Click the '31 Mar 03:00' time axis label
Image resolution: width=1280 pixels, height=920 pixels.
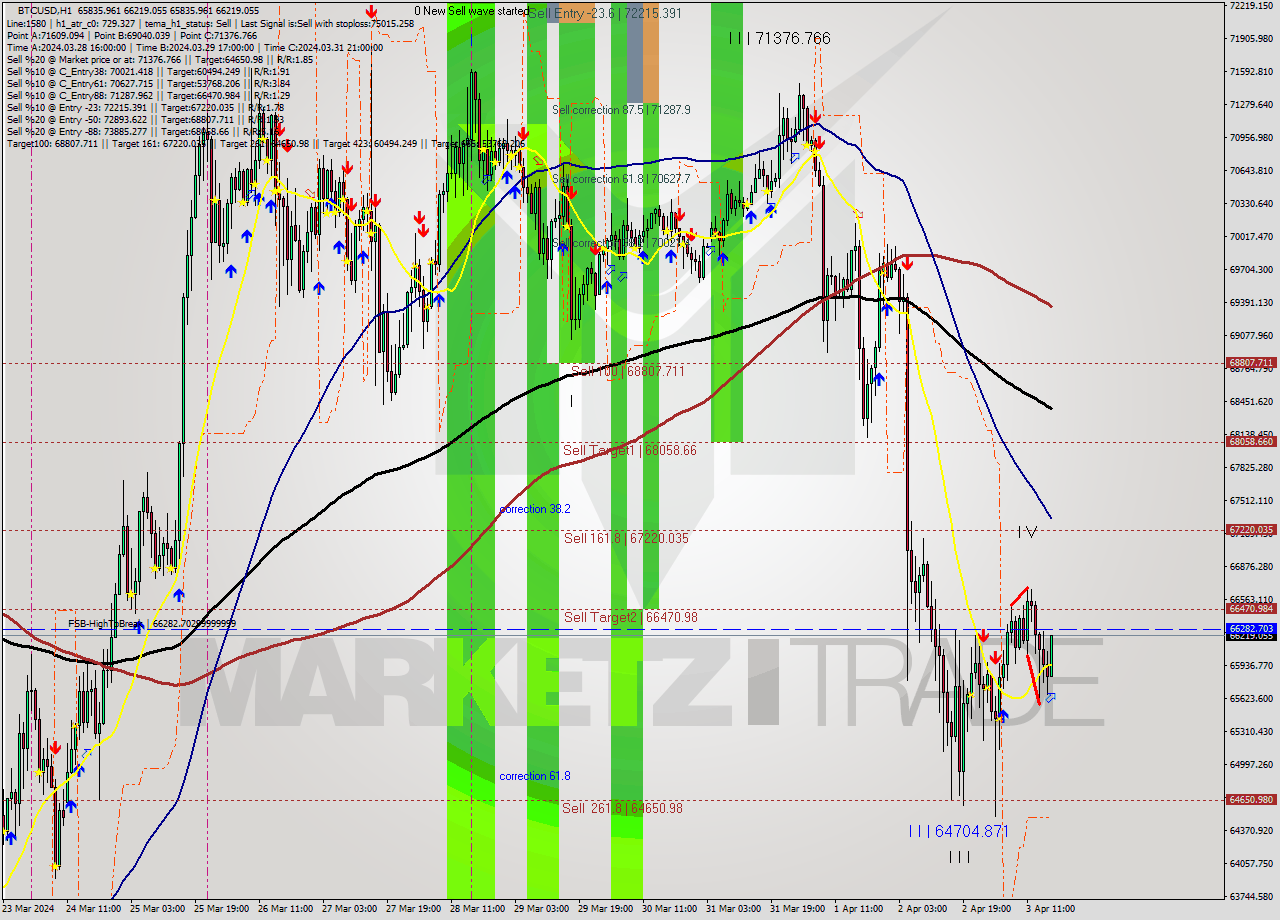click(x=734, y=909)
